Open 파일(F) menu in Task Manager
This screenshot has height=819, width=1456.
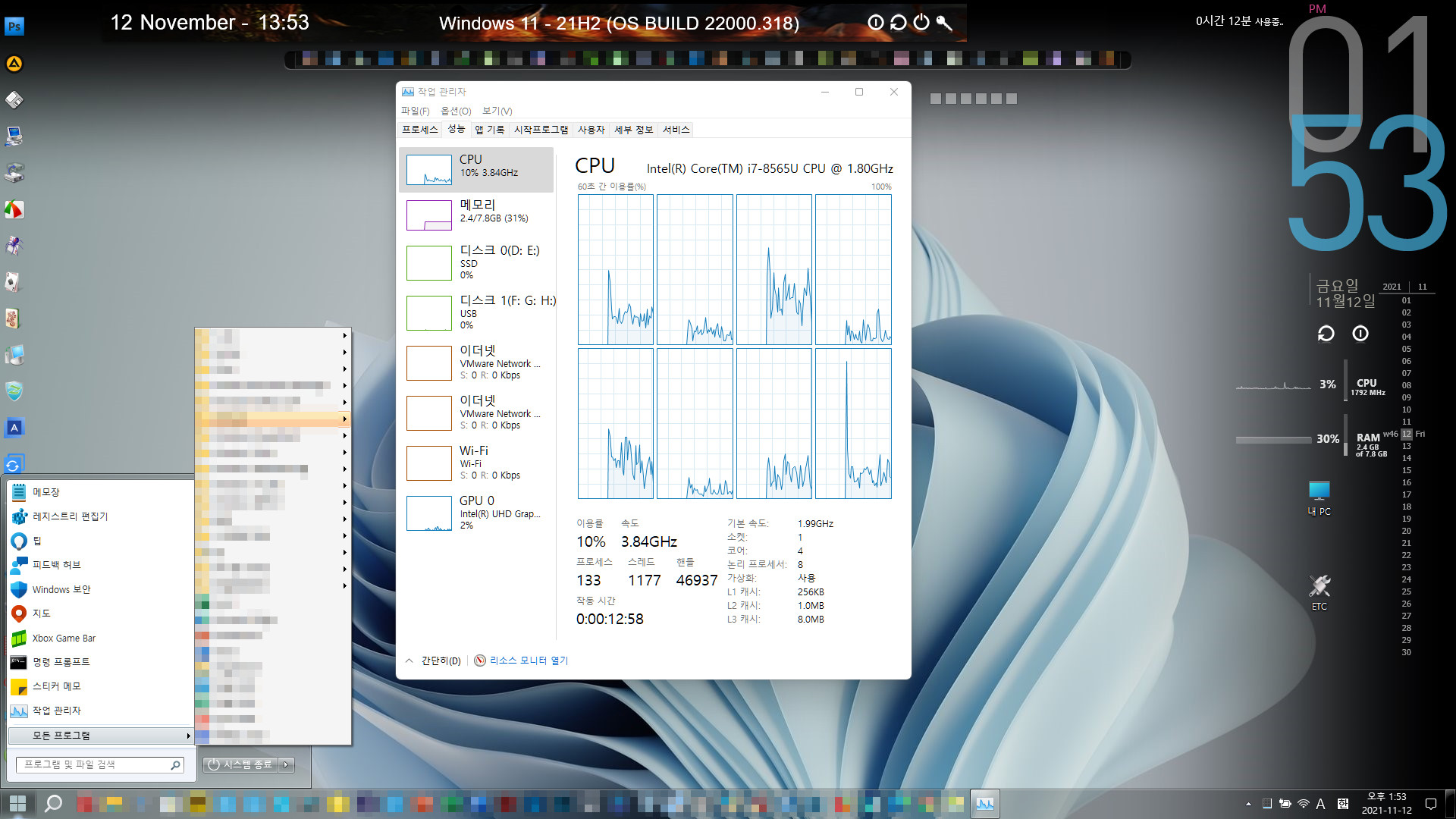[x=415, y=111]
